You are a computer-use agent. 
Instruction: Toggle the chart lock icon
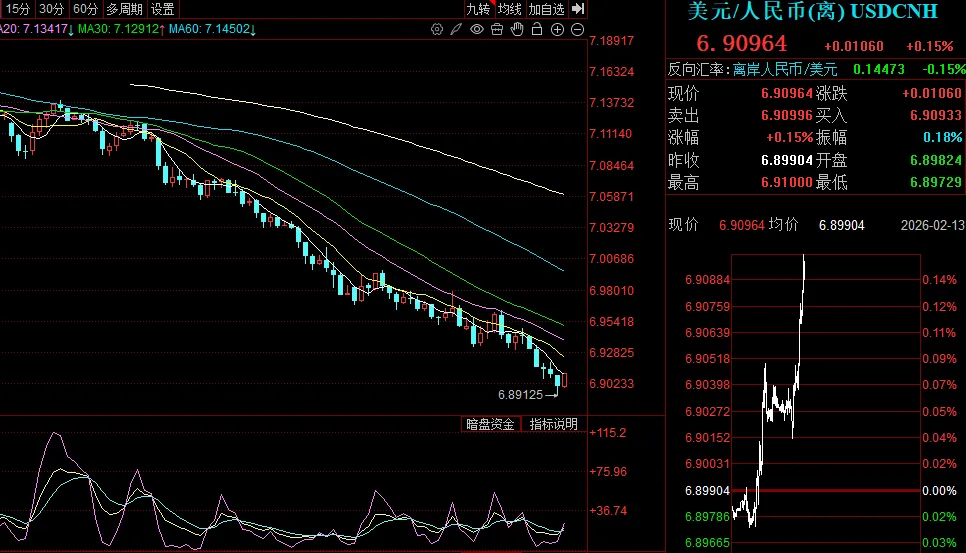tap(537, 29)
